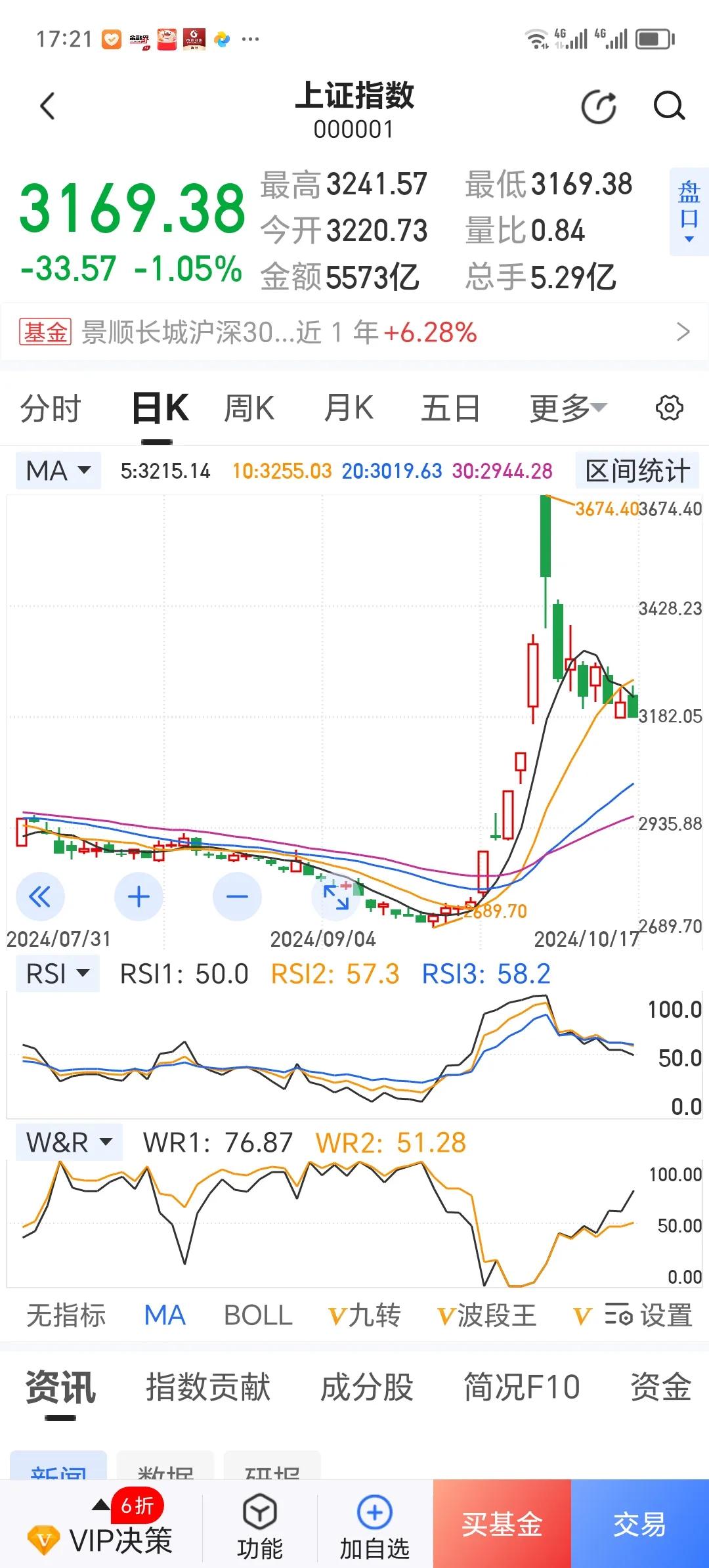Switch to 五日 chart tab
This screenshot has width=709, height=1568.
(x=450, y=408)
